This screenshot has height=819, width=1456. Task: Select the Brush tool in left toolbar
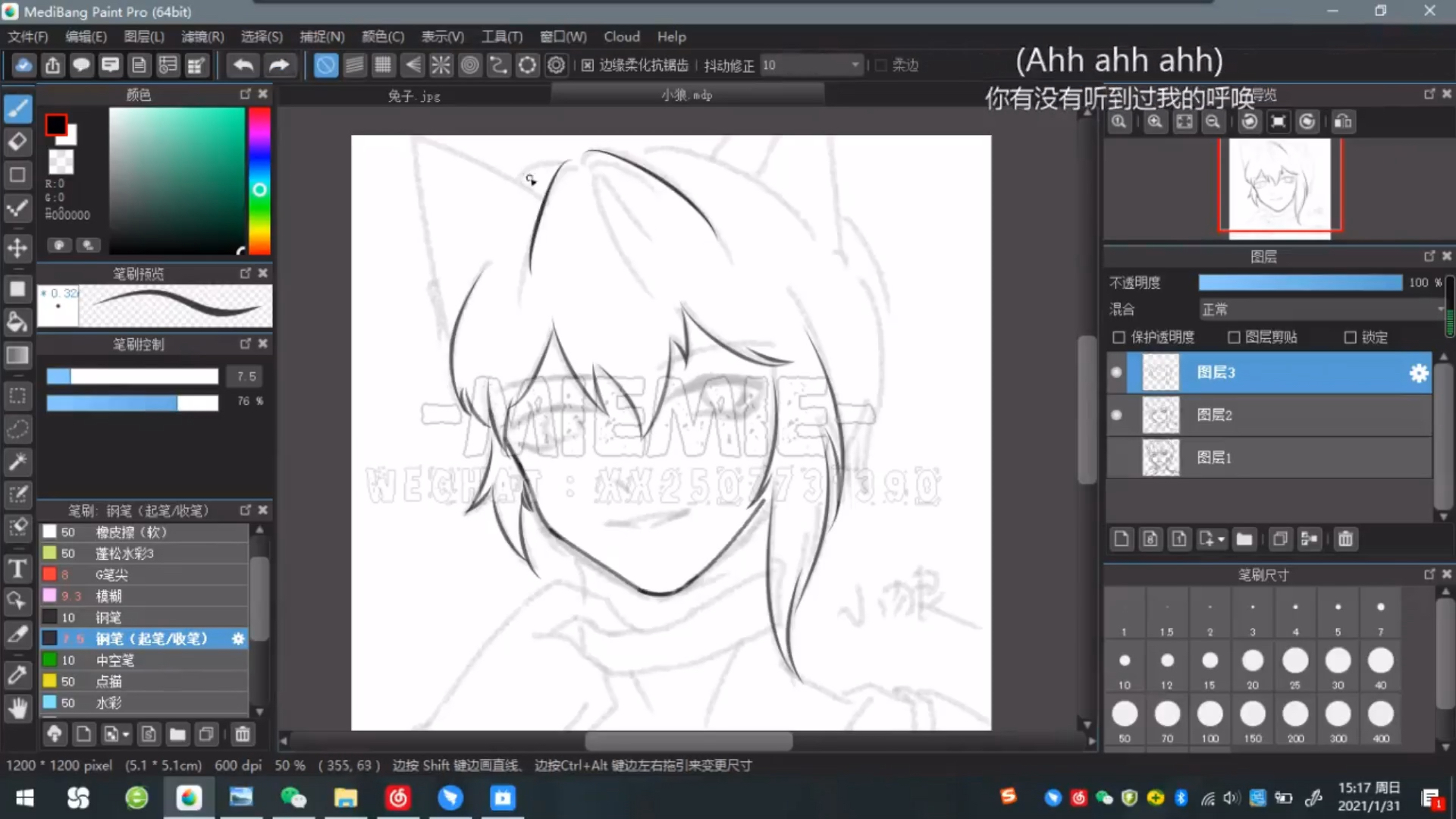pyautogui.click(x=17, y=109)
